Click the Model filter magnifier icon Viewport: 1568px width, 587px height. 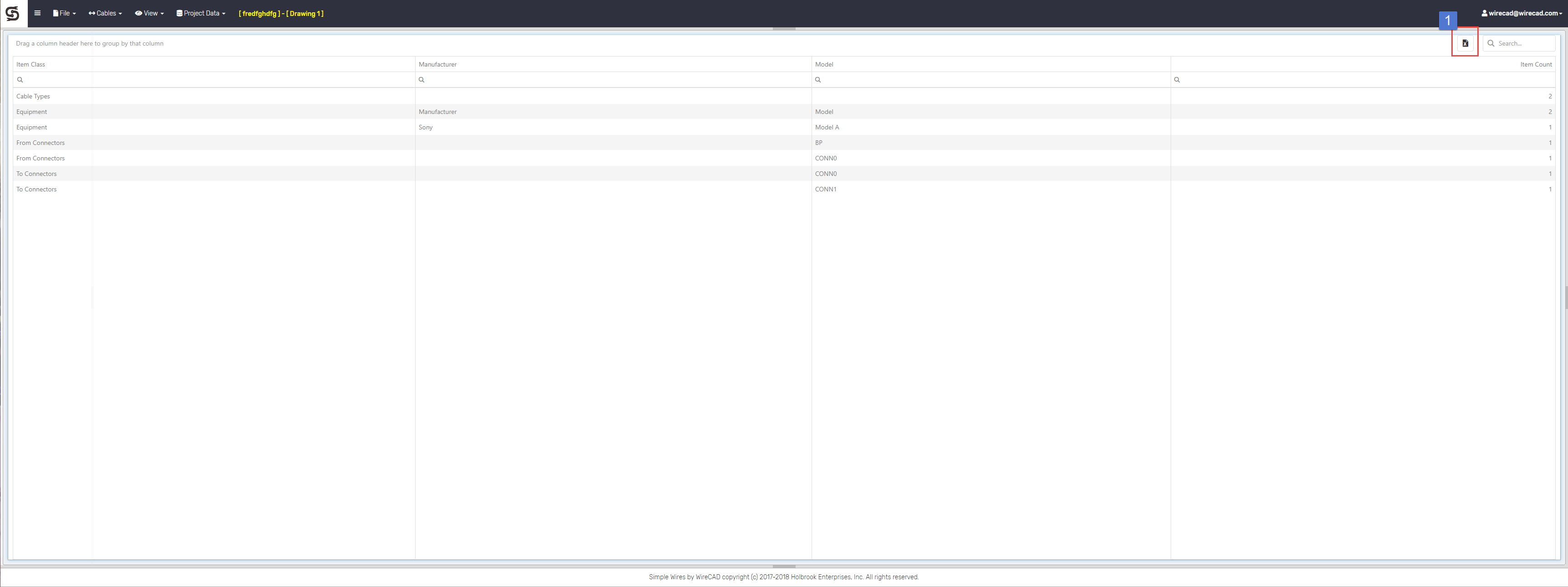(817, 80)
